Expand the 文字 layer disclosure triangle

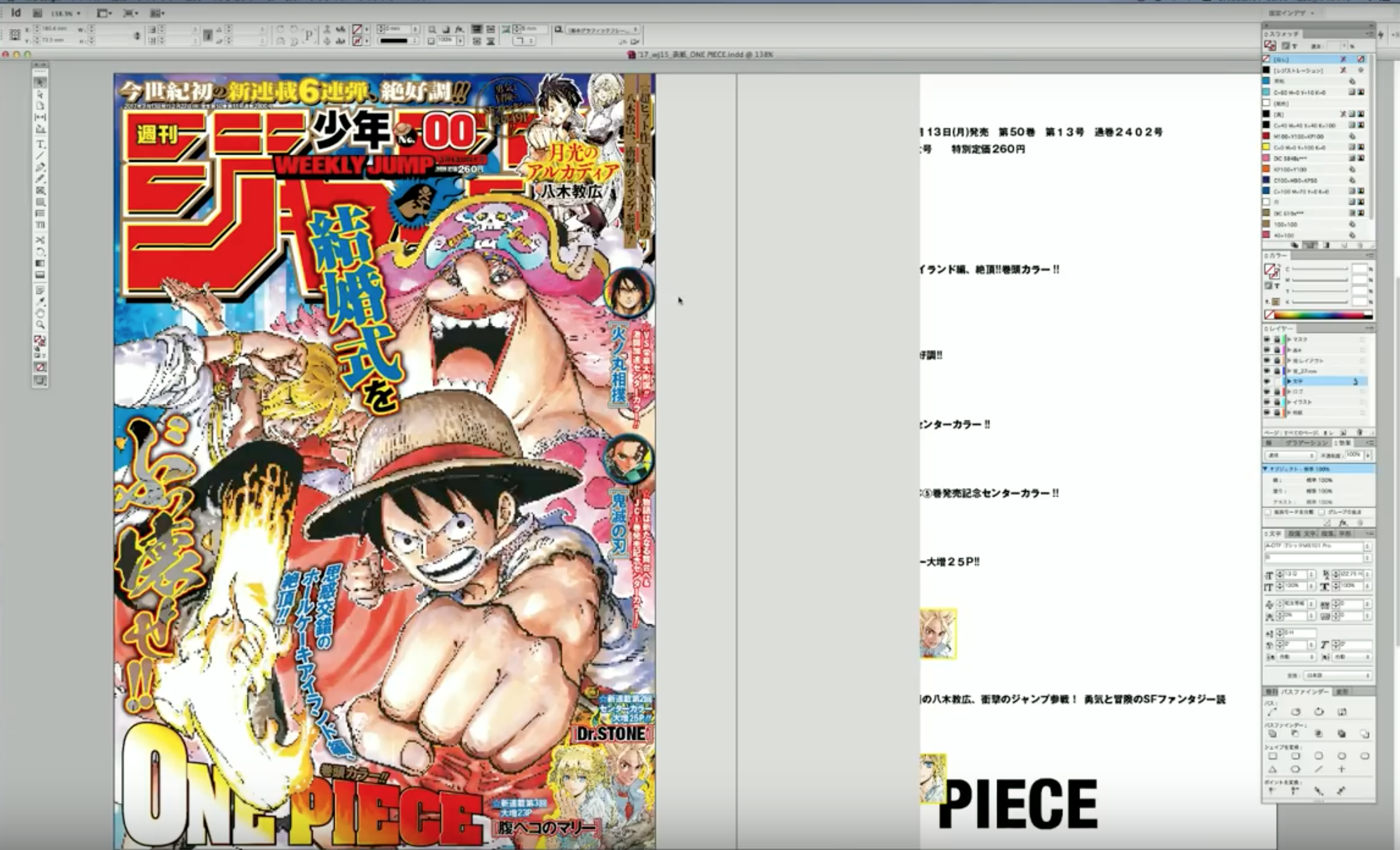pyautogui.click(x=1289, y=381)
